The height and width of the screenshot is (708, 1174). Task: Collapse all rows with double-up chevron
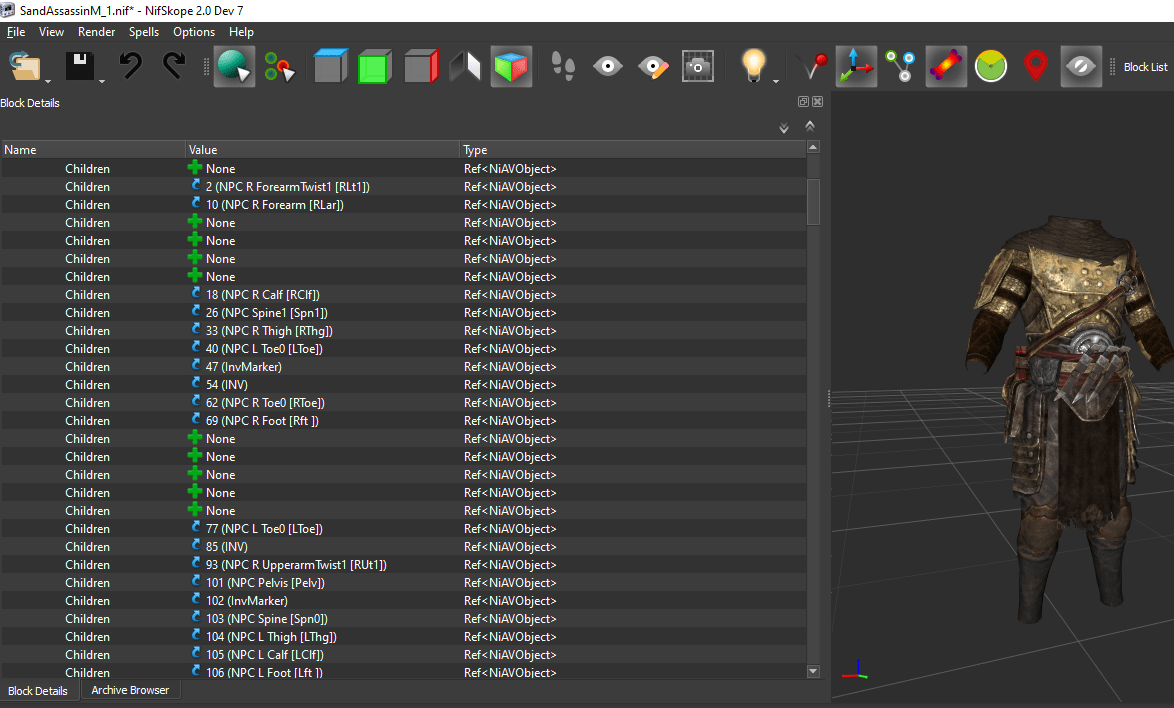point(809,126)
